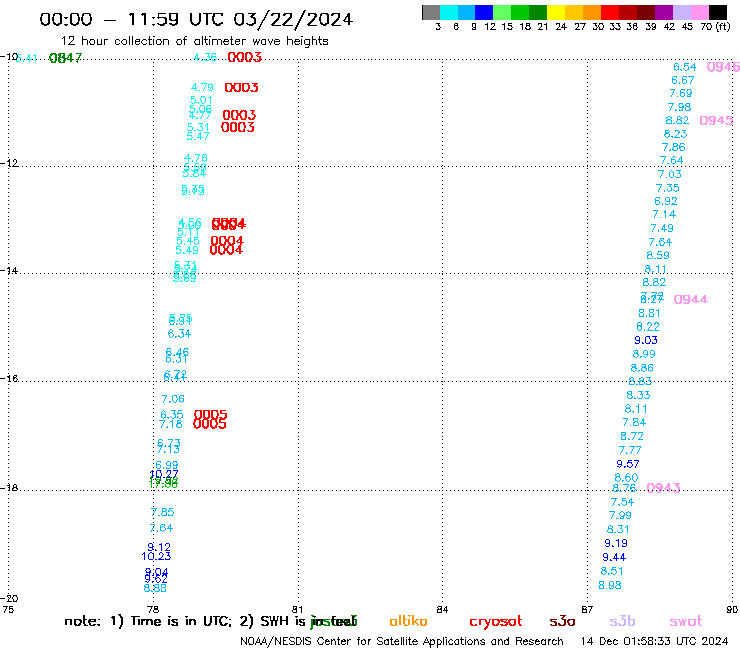Click the cyan value '5.47'
The height and width of the screenshot is (650, 740).
tap(198, 136)
